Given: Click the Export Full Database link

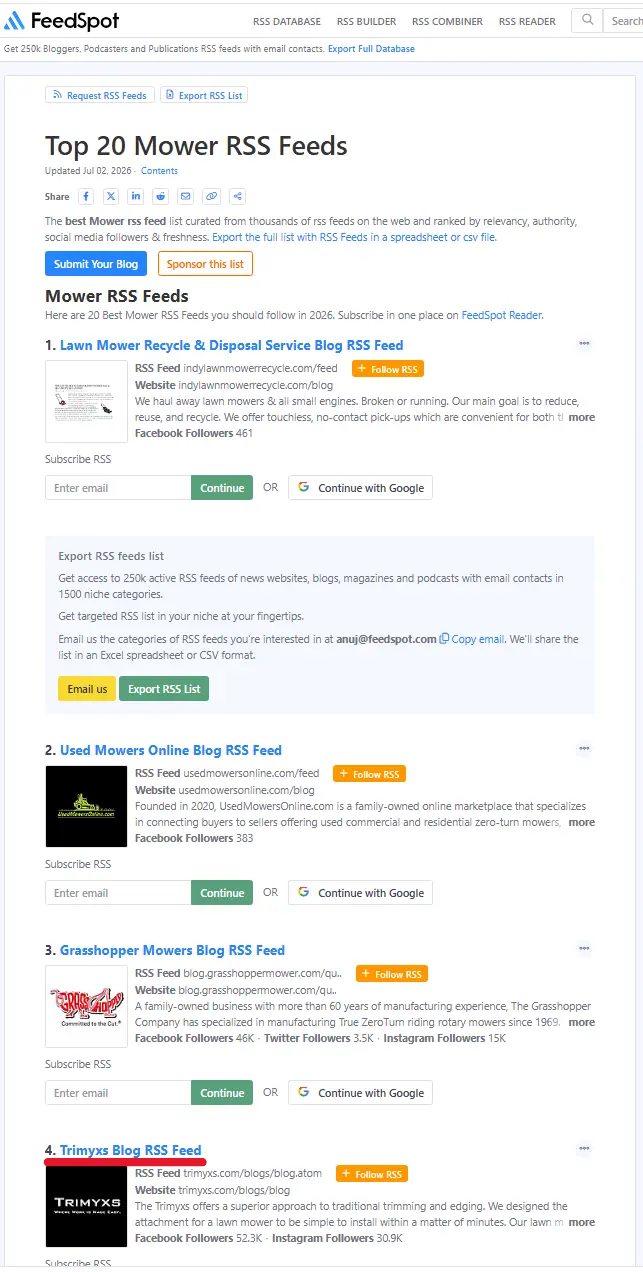Looking at the screenshot, I should point(371,49).
